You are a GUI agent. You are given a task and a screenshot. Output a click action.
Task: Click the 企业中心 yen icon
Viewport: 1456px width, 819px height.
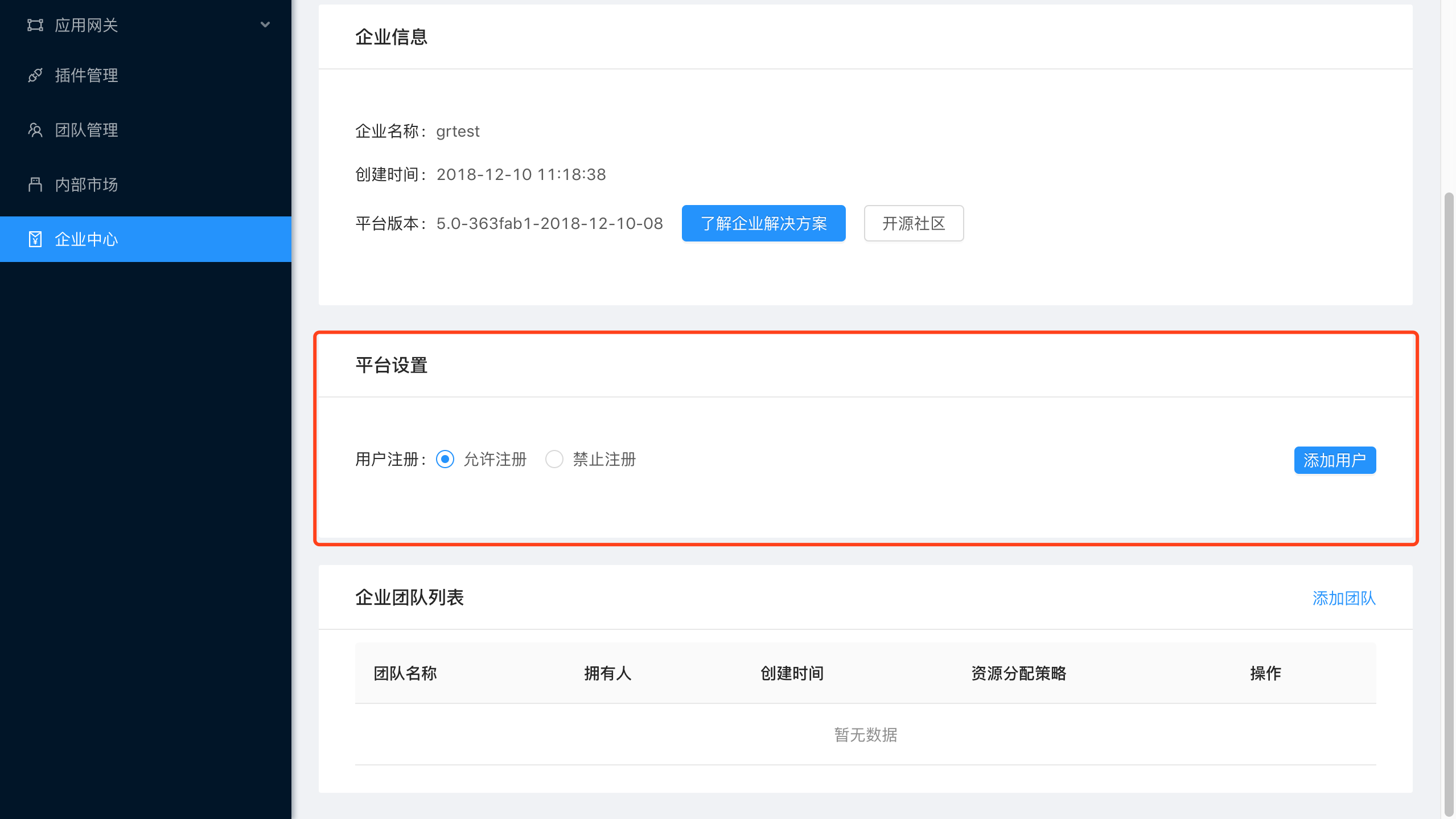[35, 239]
